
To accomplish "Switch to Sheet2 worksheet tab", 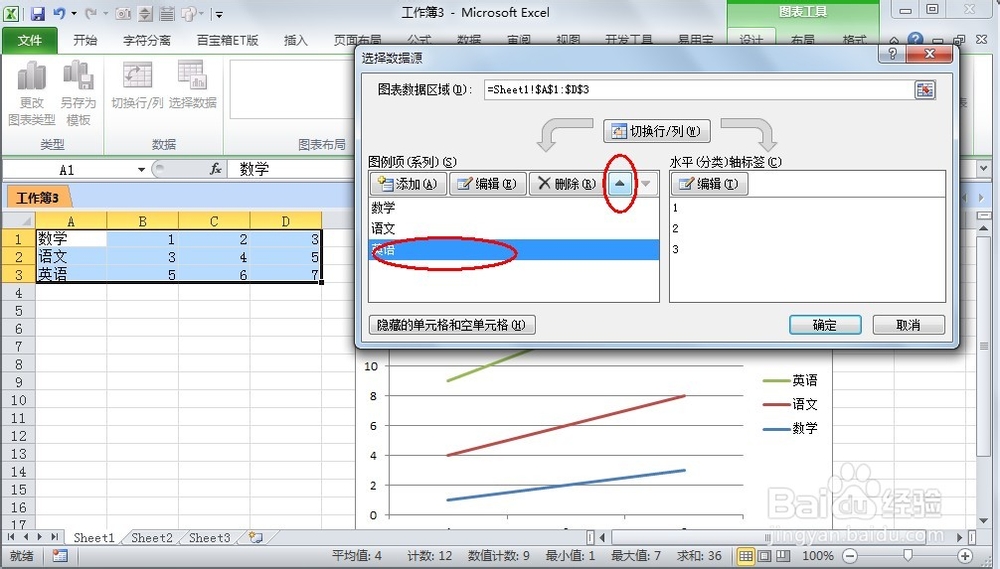I will (152, 537).
